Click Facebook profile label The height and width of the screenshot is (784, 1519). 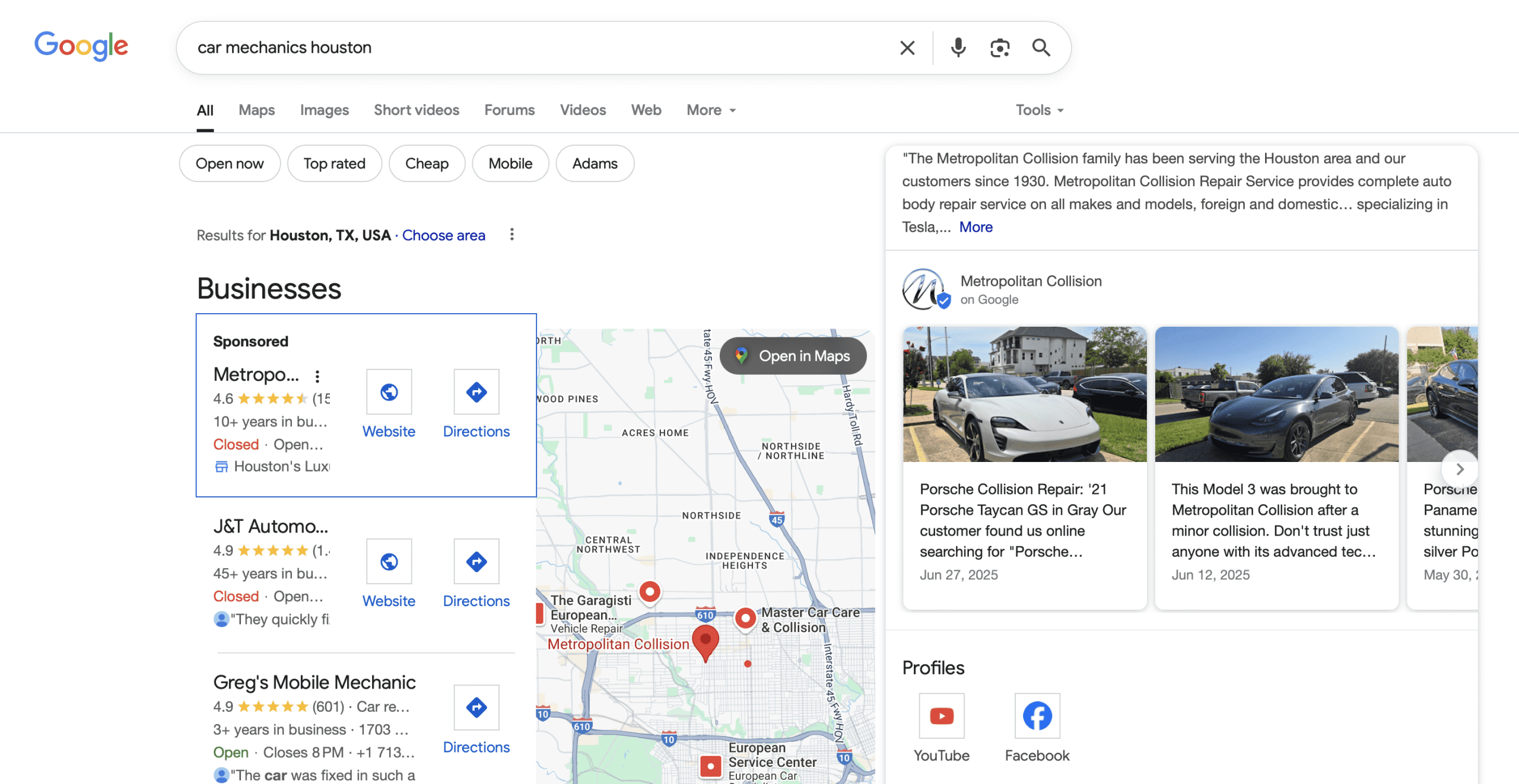click(x=1037, y=756)
